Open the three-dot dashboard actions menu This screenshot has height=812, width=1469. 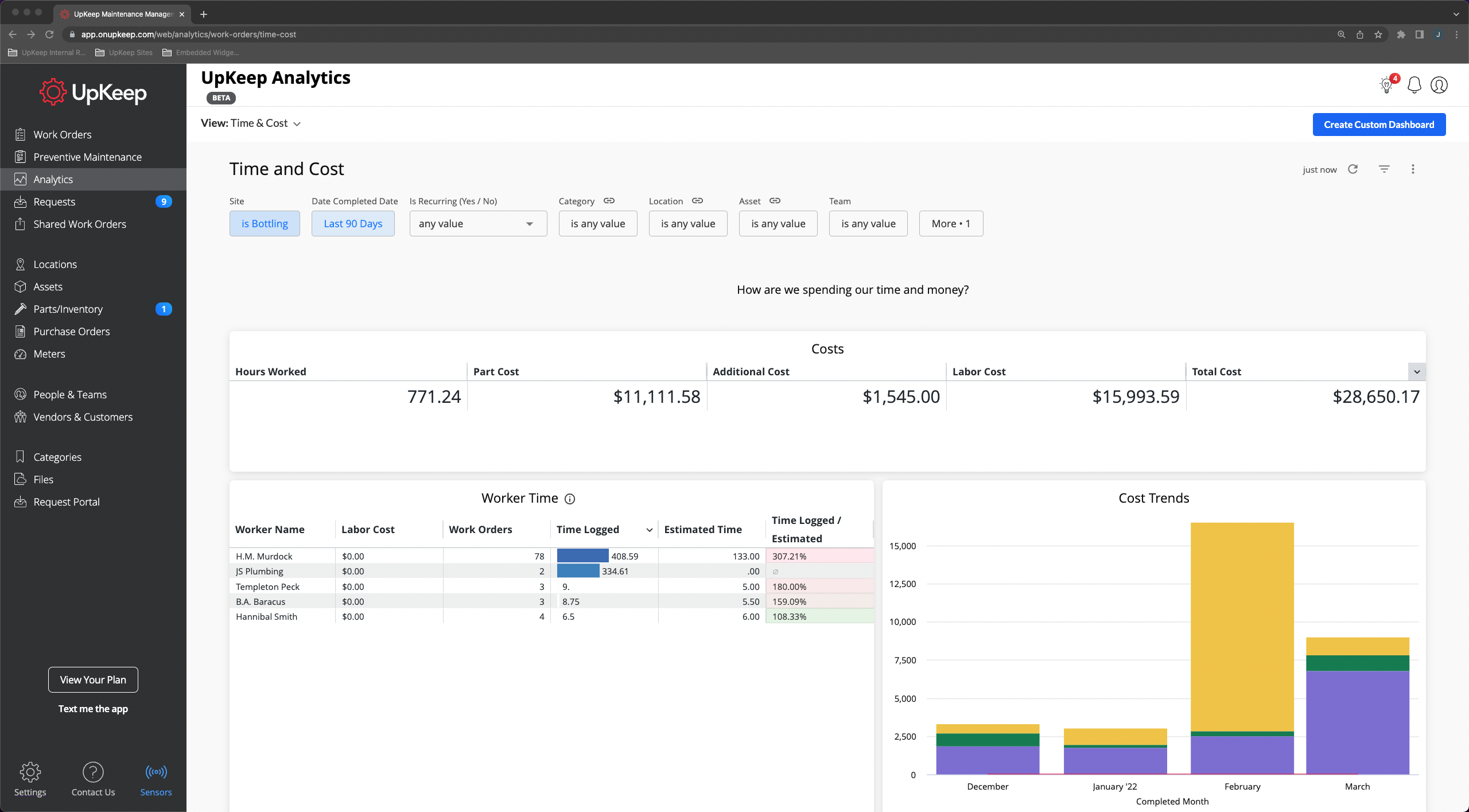click(1413, 169)
